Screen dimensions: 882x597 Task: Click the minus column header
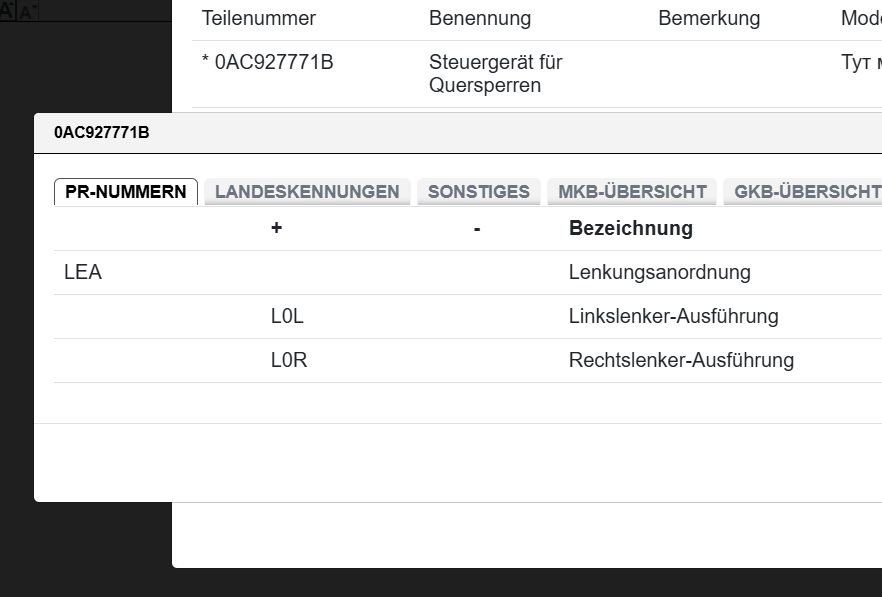477,228
